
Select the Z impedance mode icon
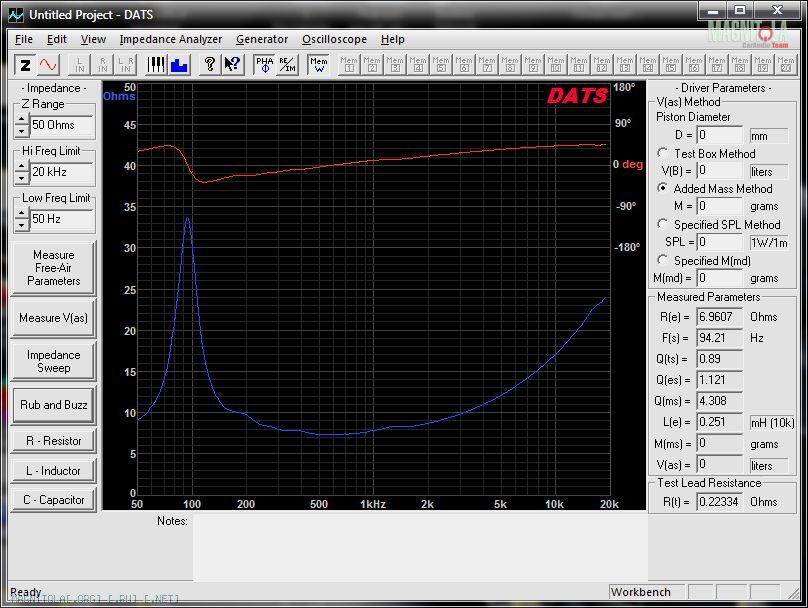pos(25,65)
